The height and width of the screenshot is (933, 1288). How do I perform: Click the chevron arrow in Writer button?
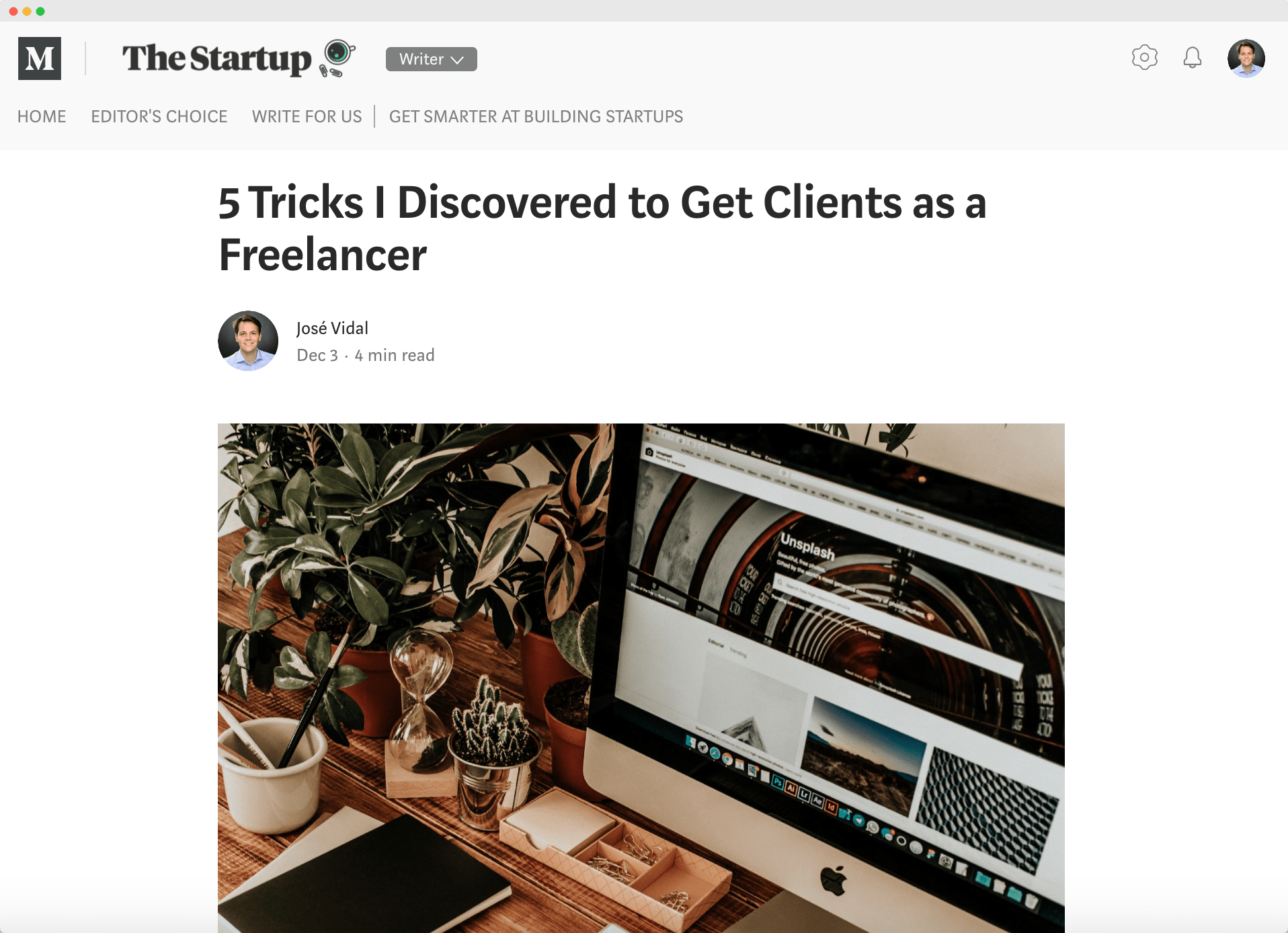457,60
